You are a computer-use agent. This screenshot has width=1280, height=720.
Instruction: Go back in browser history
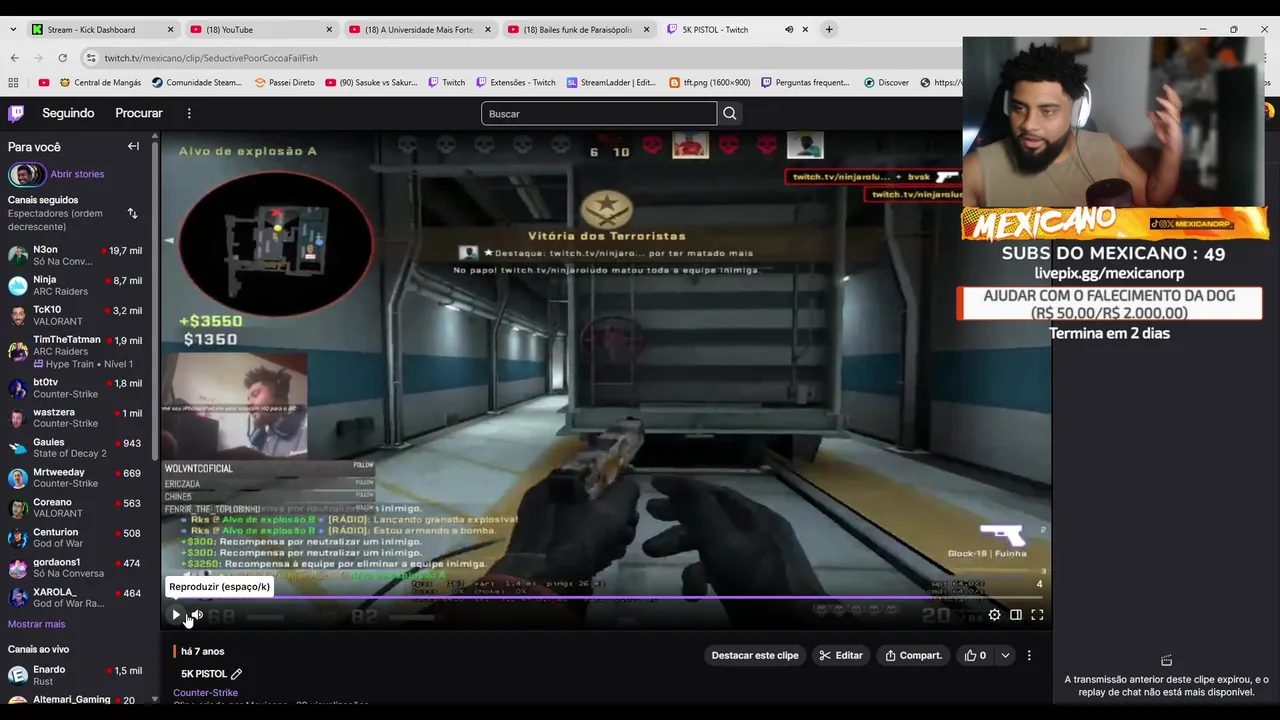point(14,58)
